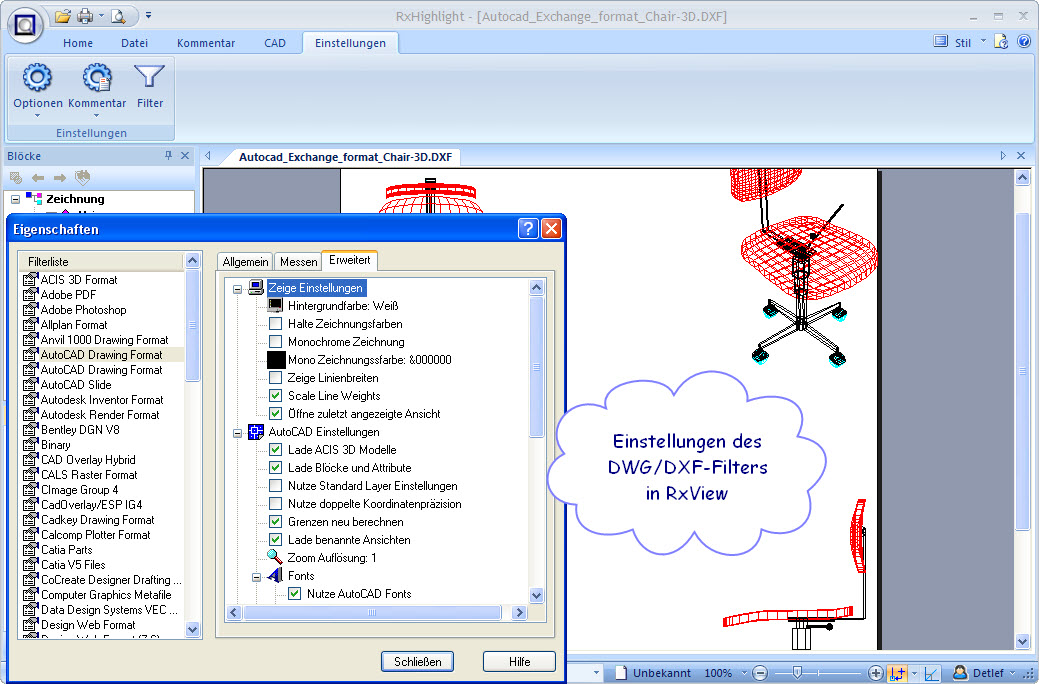The height and width of the screenshot is (684, 1039).
Task: Toggle Lade Blöcke und Attribute checkbox
Action: (x=276, y=467)
